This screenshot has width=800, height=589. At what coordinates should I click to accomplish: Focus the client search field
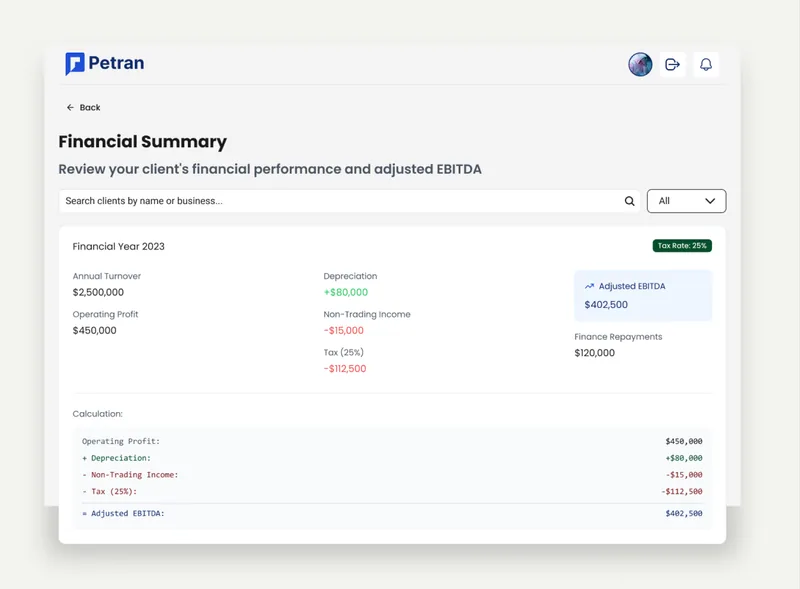click(349, 201)
